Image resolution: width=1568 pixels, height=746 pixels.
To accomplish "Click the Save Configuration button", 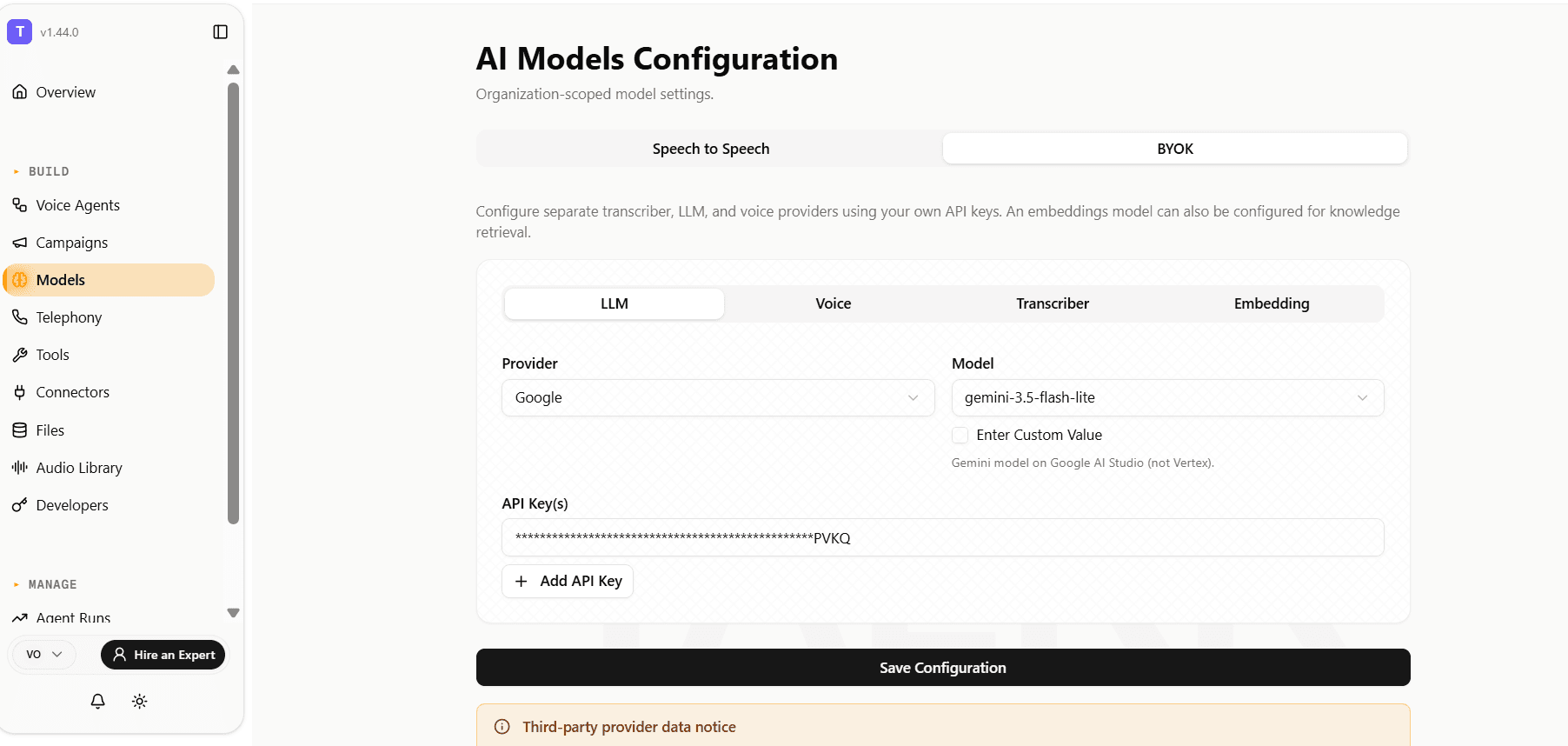I will point(943,668).
